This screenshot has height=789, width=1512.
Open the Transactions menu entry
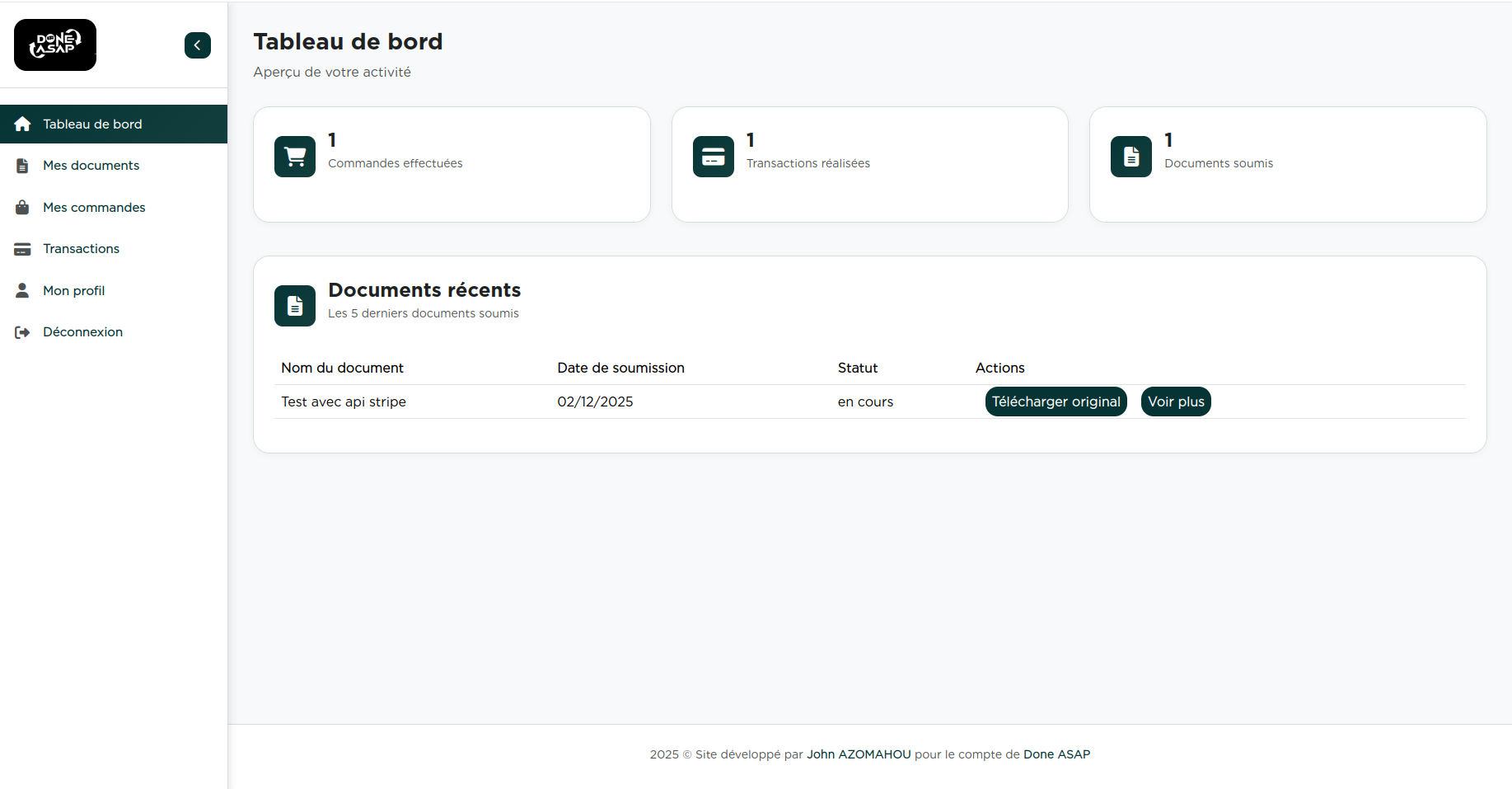click(x=81, y=249)
